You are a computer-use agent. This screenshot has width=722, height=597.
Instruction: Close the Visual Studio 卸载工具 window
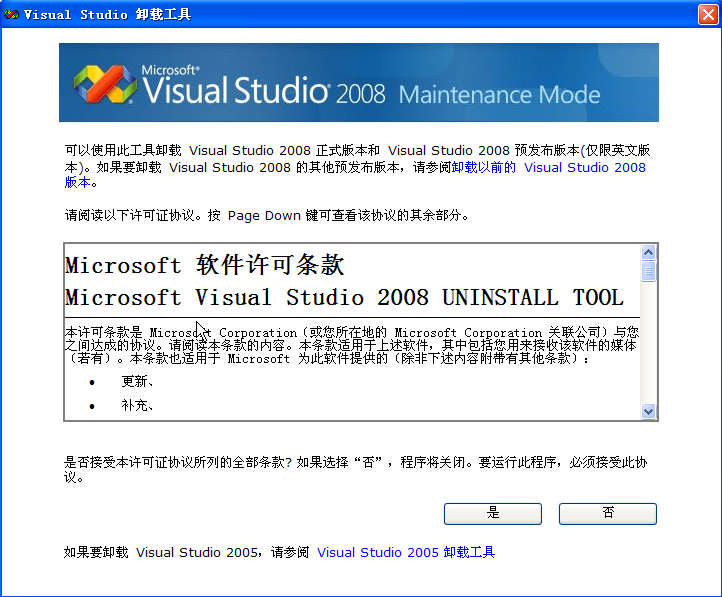[x=709, y=14]
